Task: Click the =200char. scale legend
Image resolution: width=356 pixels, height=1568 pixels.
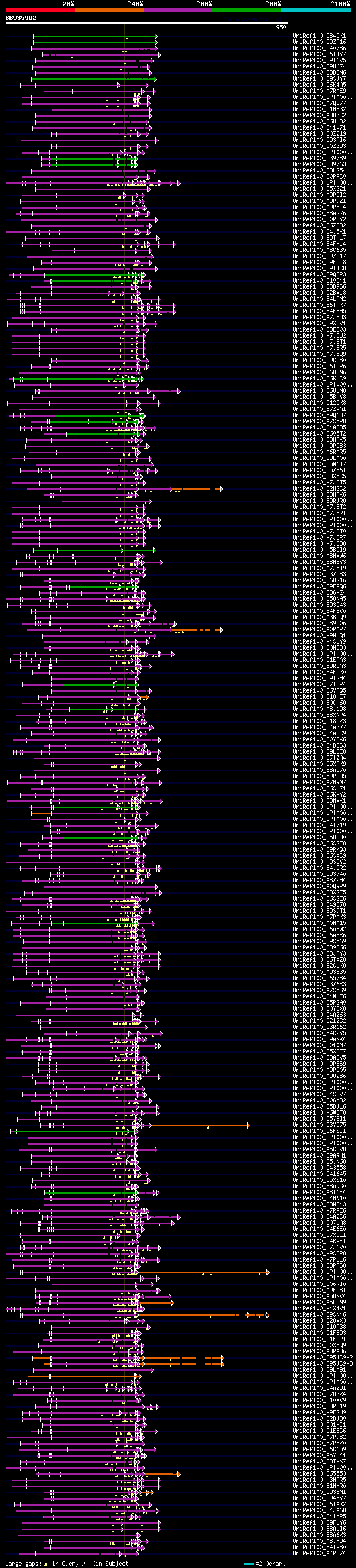Action: pyautogui.click(x=264, y=1563)
